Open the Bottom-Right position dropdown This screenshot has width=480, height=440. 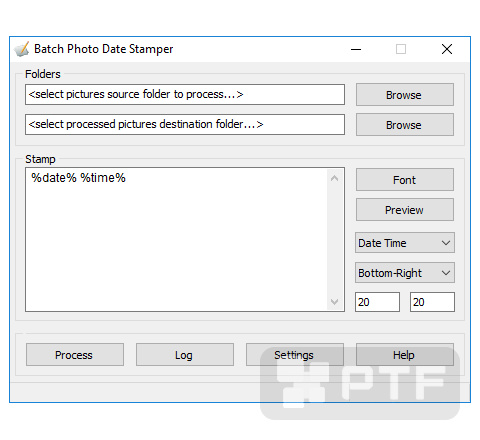click(405, 273)
